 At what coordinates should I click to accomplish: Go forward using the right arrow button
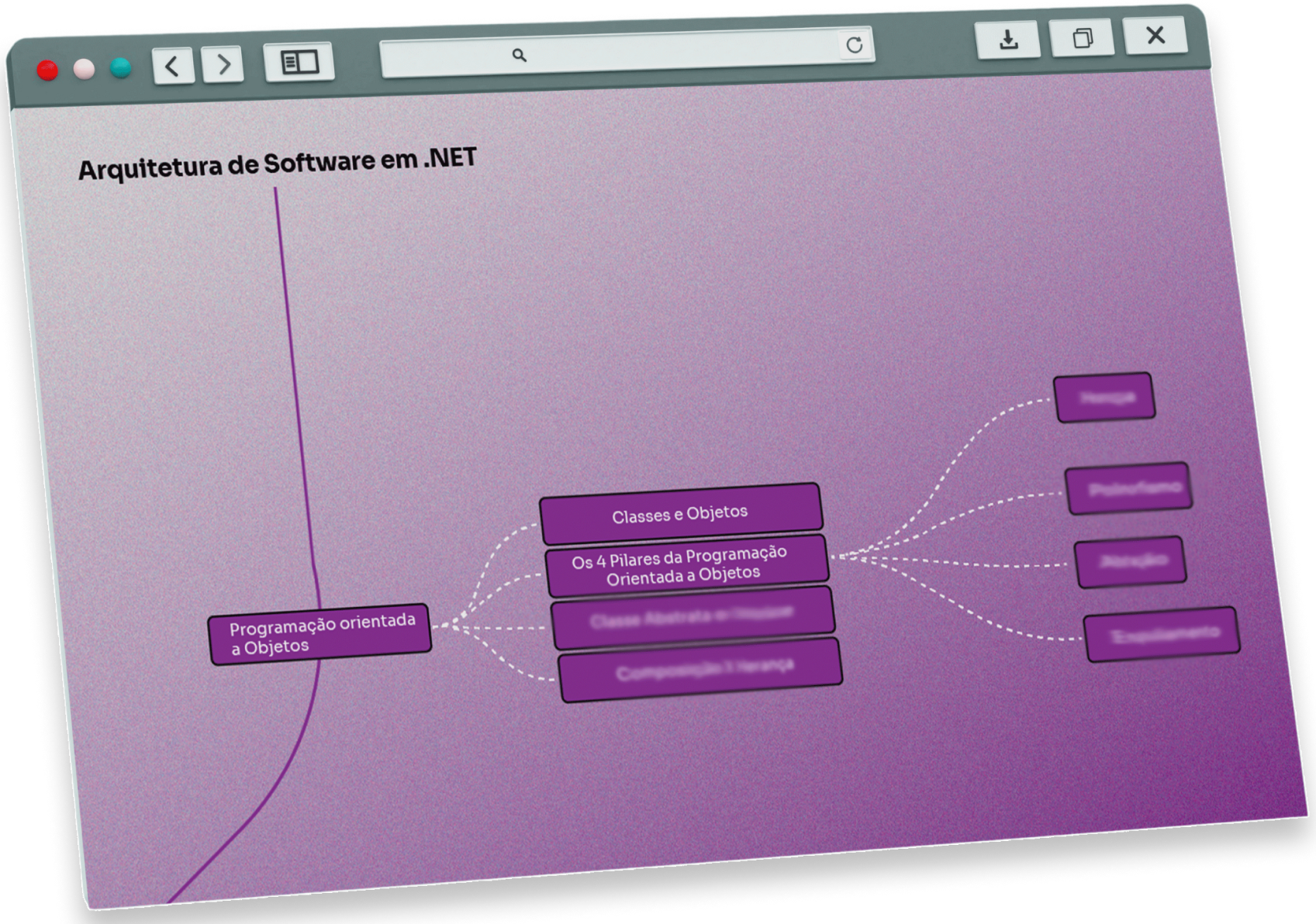pyautogui.click(x=223, y=64)
